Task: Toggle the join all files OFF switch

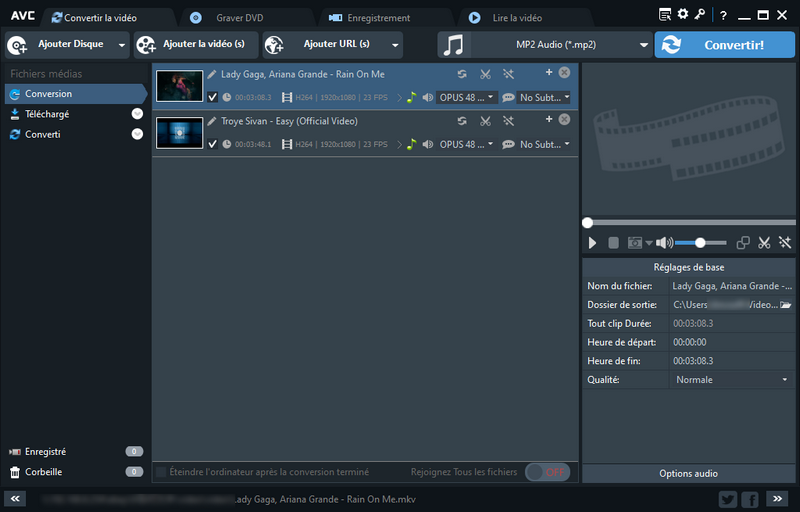Action: coord(547,472)
